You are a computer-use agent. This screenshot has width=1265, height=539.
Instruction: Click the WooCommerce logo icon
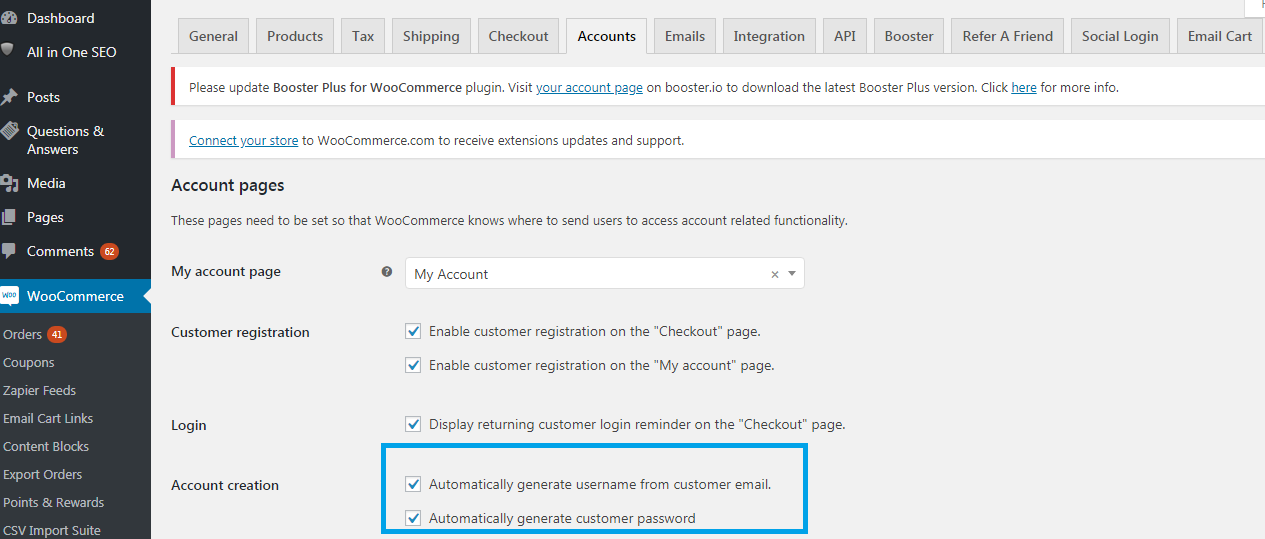click(x=9, y=296)
